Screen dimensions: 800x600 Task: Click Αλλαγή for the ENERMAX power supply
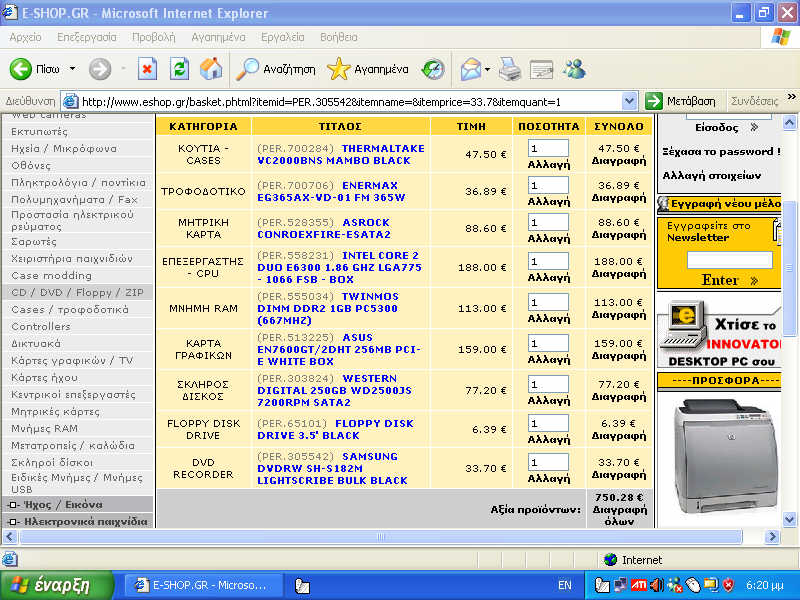[x=549, y=202]
